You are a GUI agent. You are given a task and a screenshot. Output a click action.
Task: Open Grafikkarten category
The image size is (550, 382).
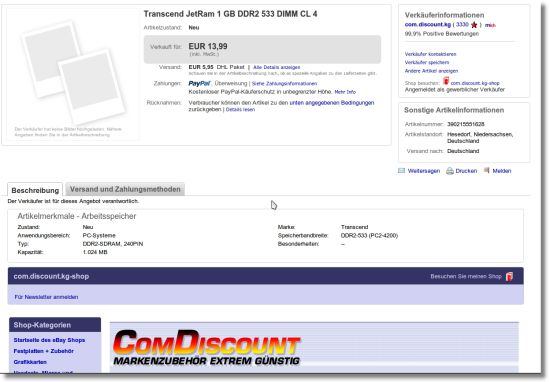click(x=30, y=362)
